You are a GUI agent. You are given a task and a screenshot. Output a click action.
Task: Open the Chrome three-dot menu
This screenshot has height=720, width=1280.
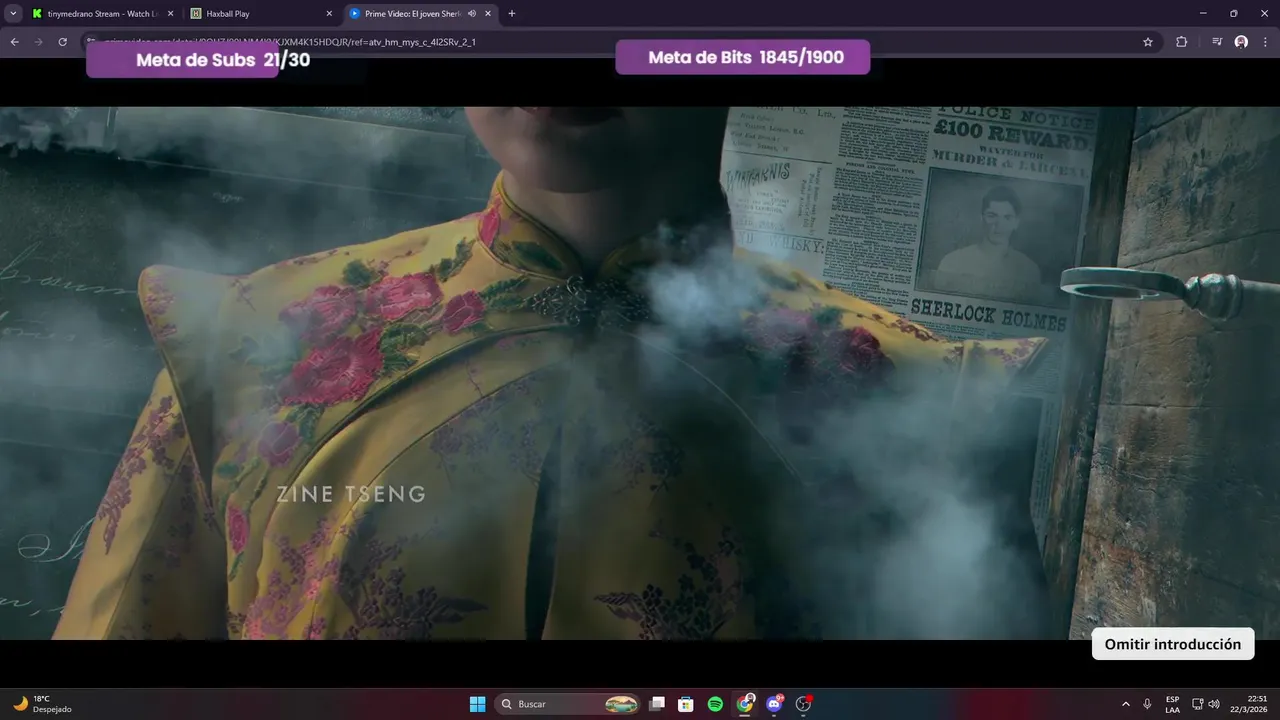[1266, 42]
